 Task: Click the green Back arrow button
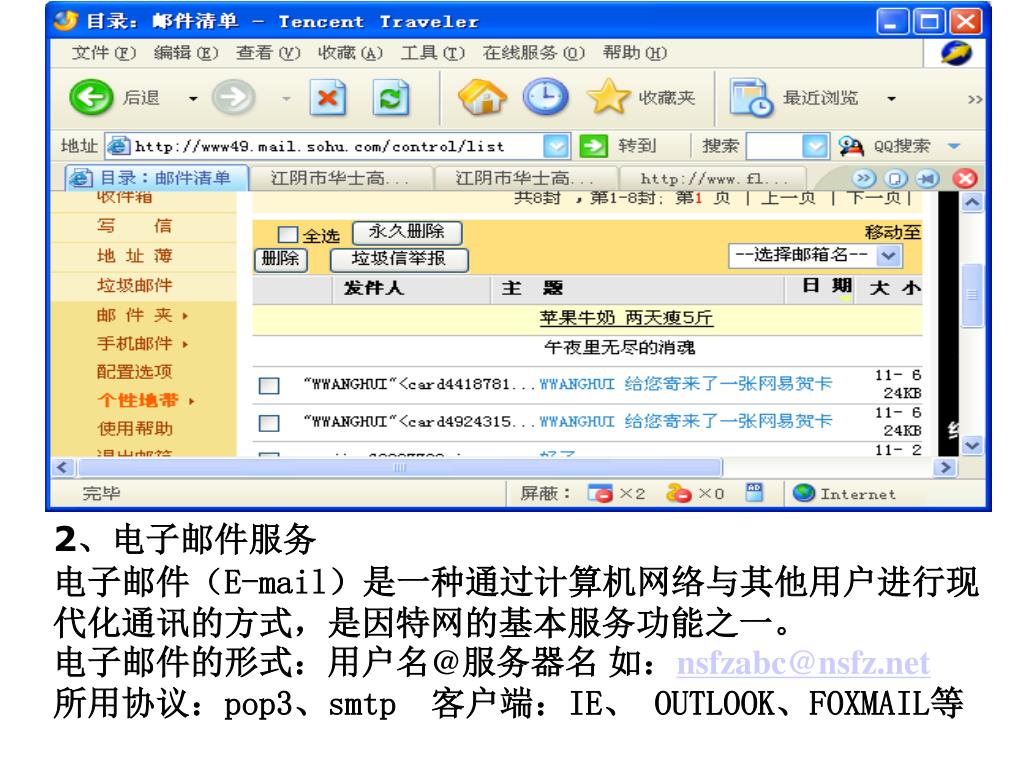click(x=91, y=98)
